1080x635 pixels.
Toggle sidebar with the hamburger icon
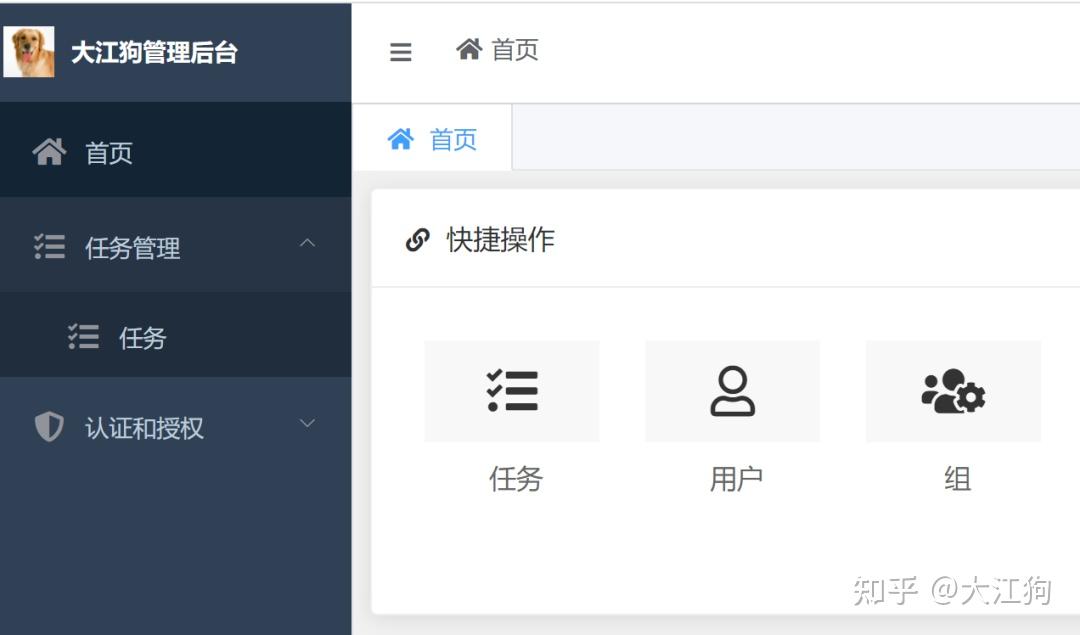[400, 52]
